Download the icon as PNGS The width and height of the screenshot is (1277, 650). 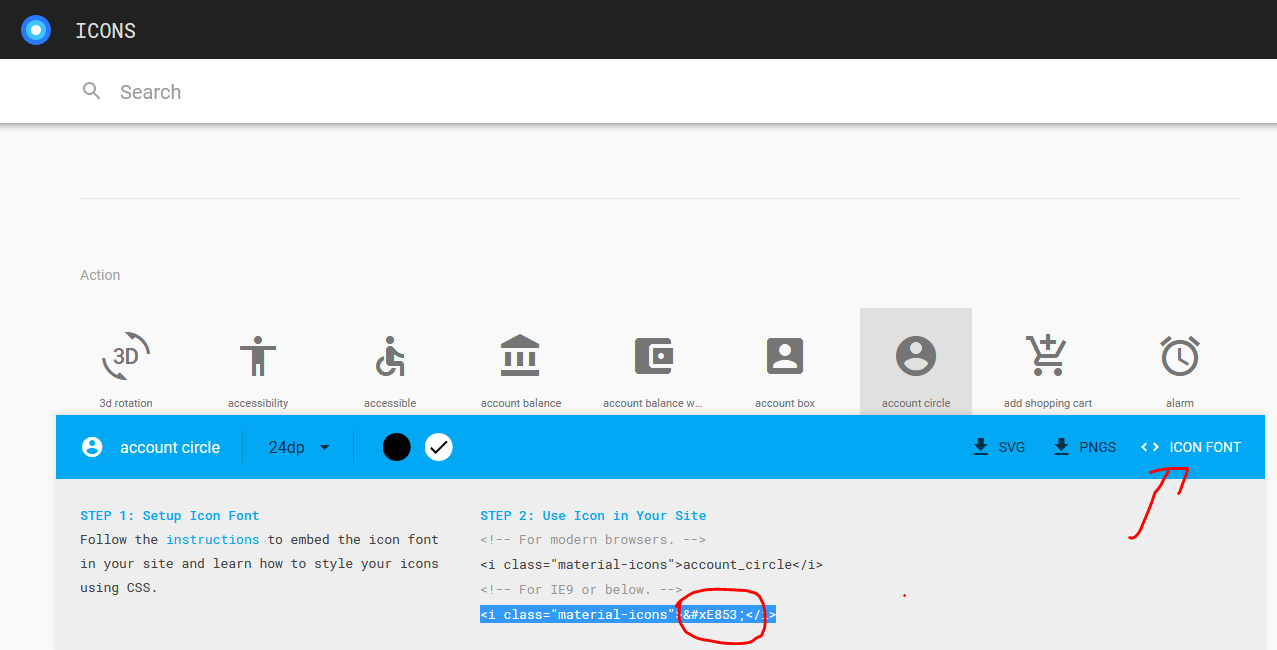[x=1084, y=447]
